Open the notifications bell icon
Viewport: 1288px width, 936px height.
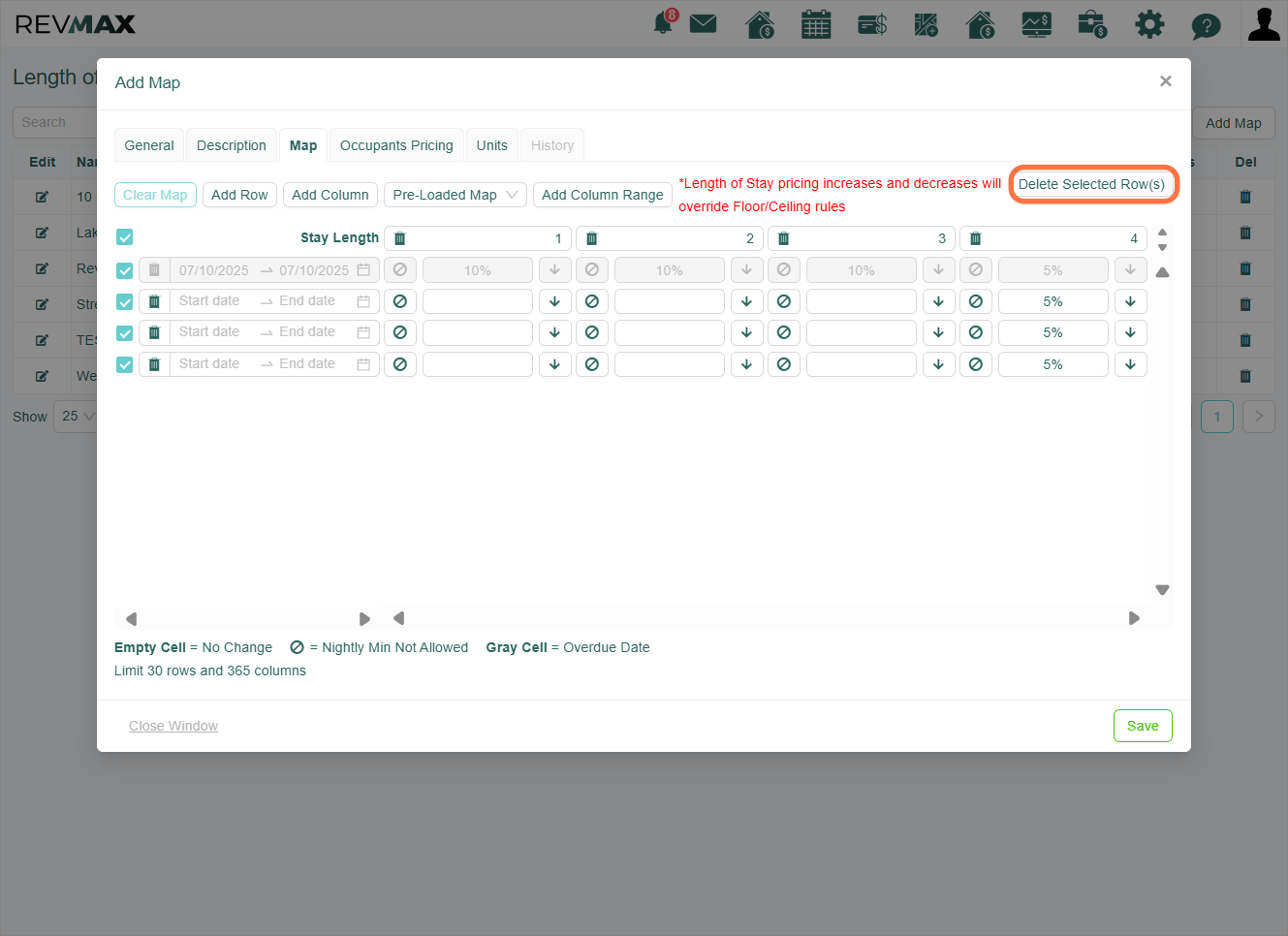coord(664,23)
